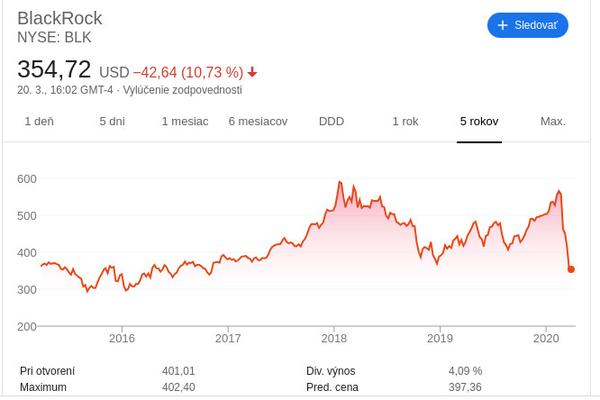The height and width of the screenshot is (400, 600).
Task: Open the Max. time range tab
Action: (x=552, y=121)
